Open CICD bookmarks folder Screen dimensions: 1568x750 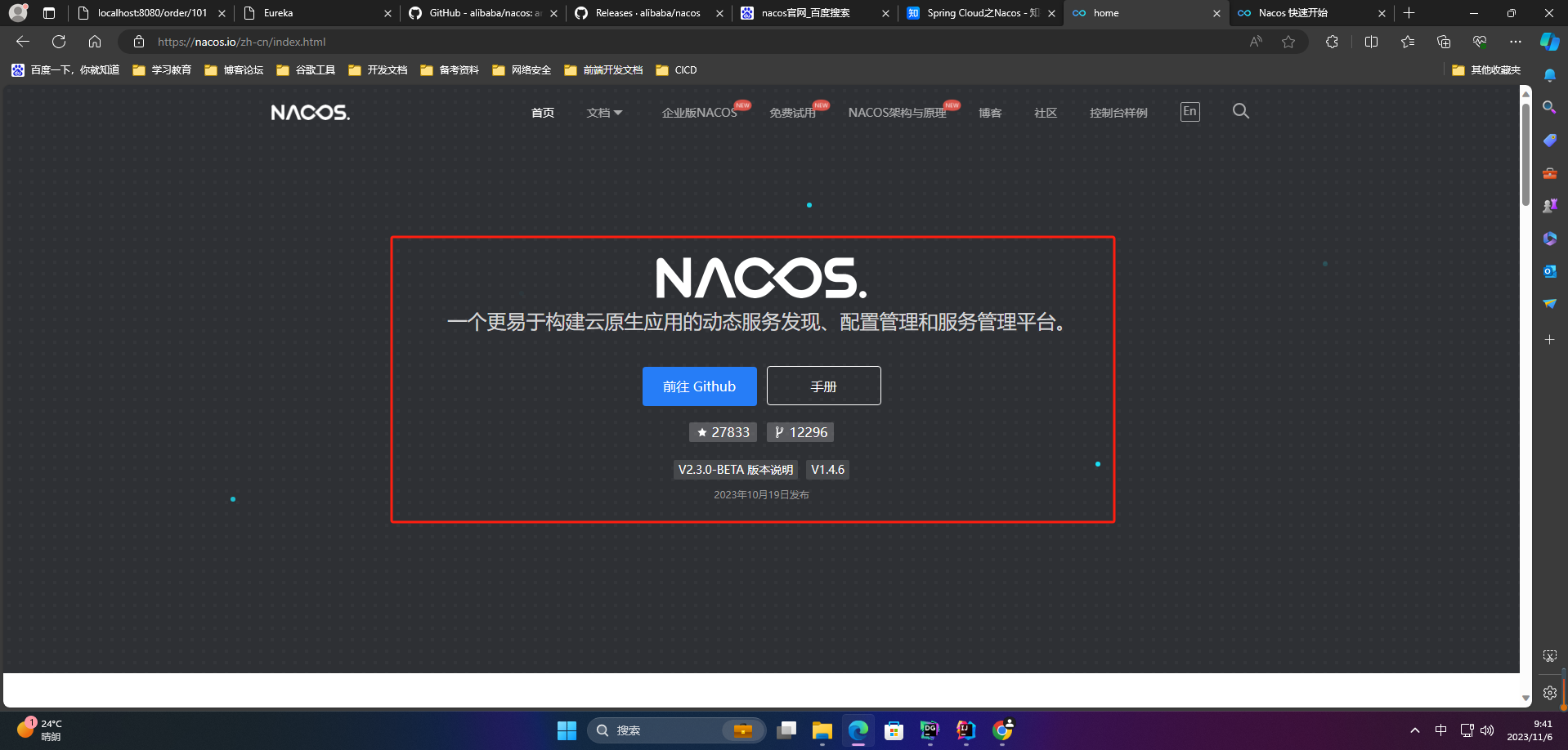click(x=676, y=70)
